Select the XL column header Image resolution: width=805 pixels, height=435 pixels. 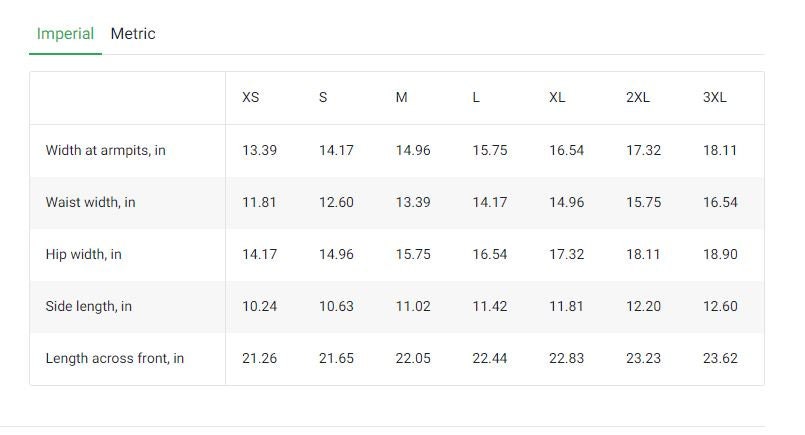point(557,98)
